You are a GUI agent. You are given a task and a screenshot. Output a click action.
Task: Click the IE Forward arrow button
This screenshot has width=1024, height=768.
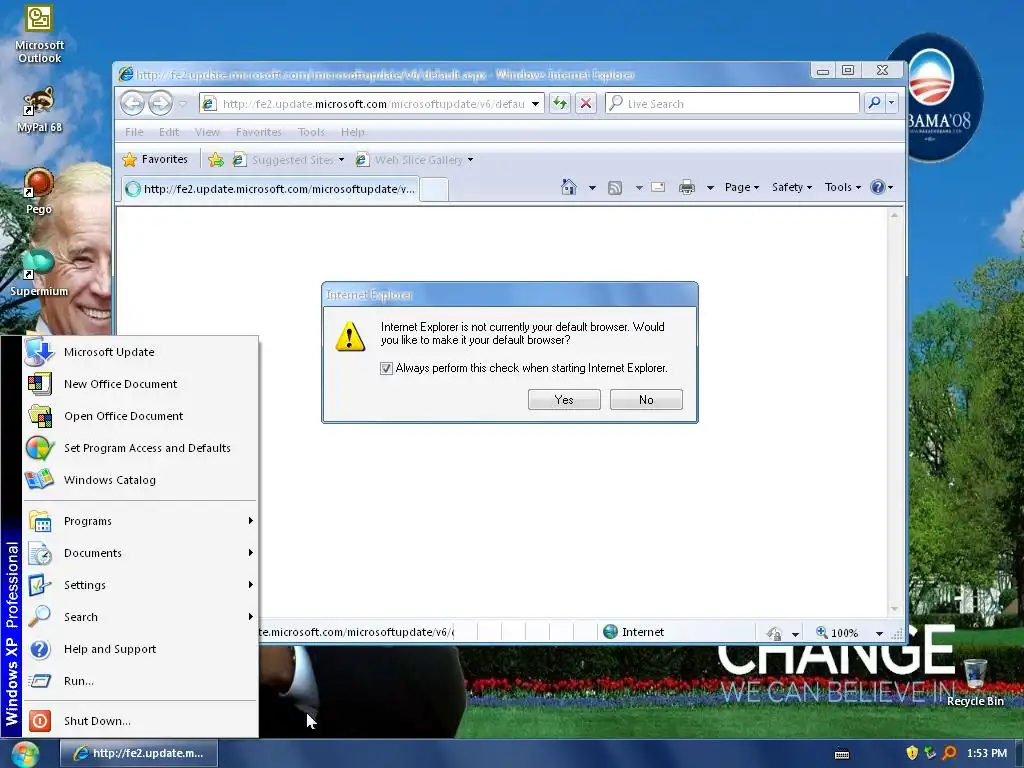pos(160,103)
